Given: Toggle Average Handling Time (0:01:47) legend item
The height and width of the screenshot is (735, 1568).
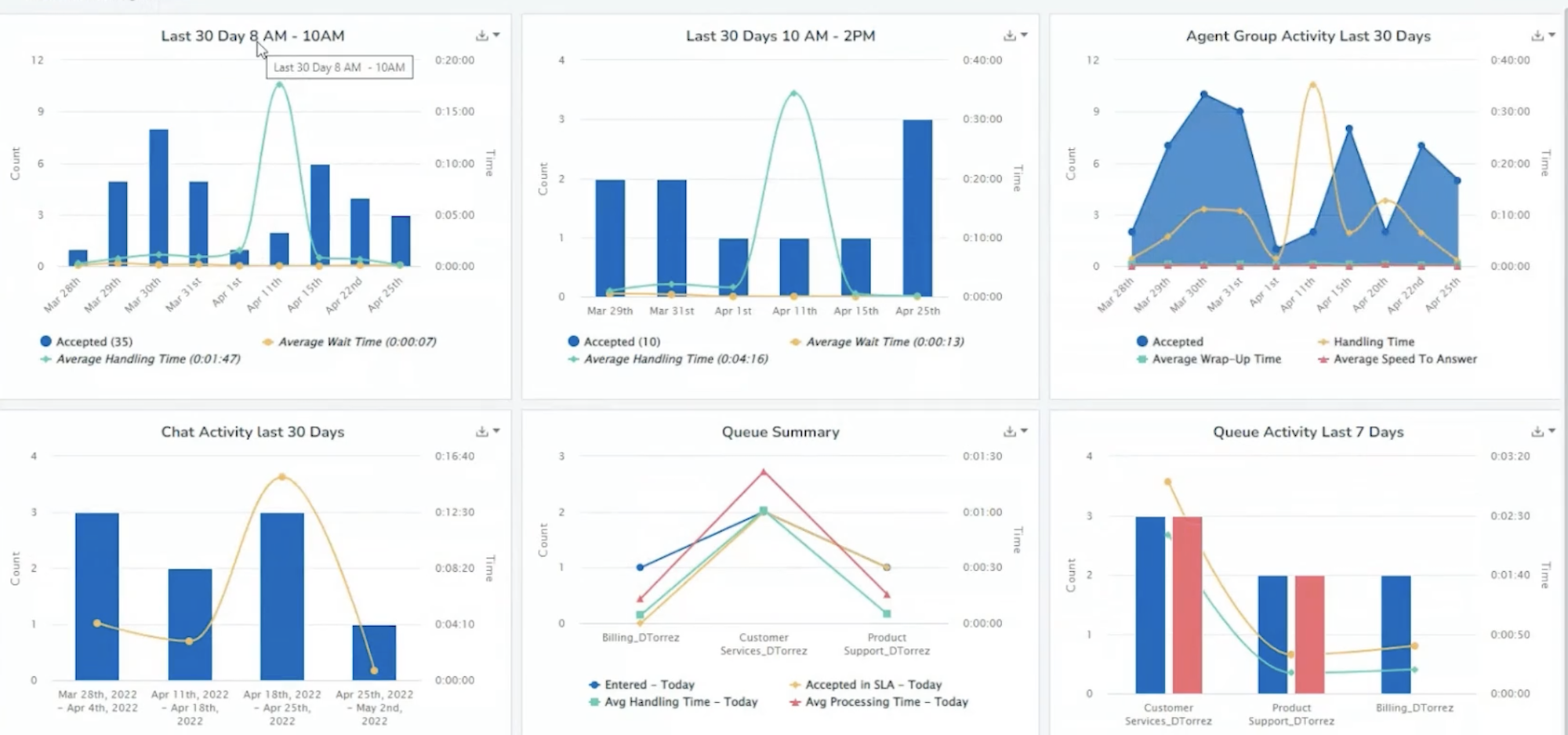Looking at the screenshot, I should [140, 358].
